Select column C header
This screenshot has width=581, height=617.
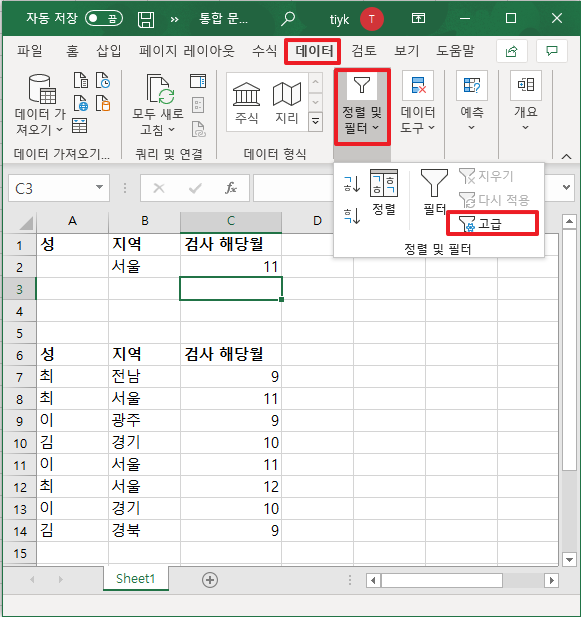(231, 221)
